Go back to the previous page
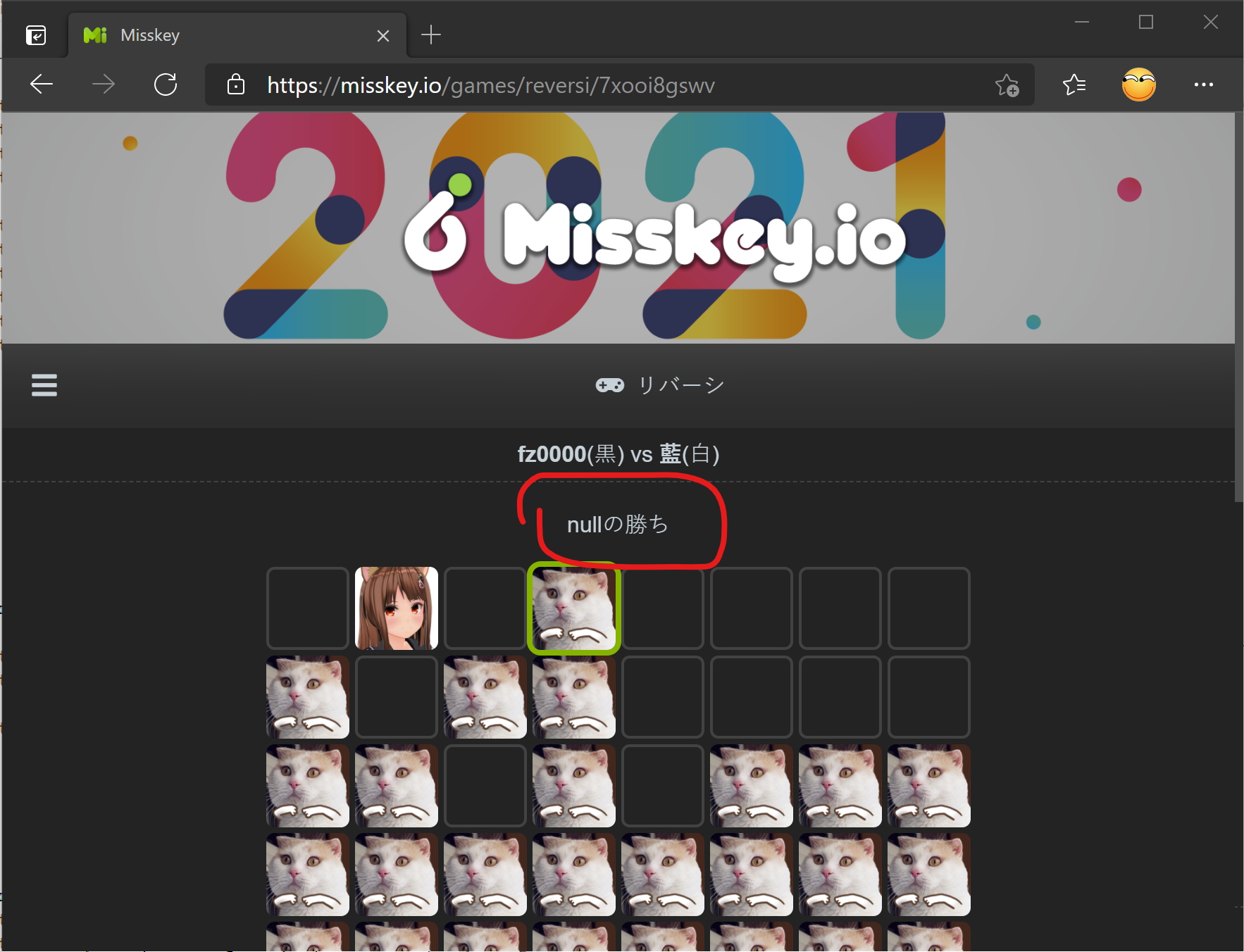Viewport: 1244px width, 952px height. pos(42,84)
